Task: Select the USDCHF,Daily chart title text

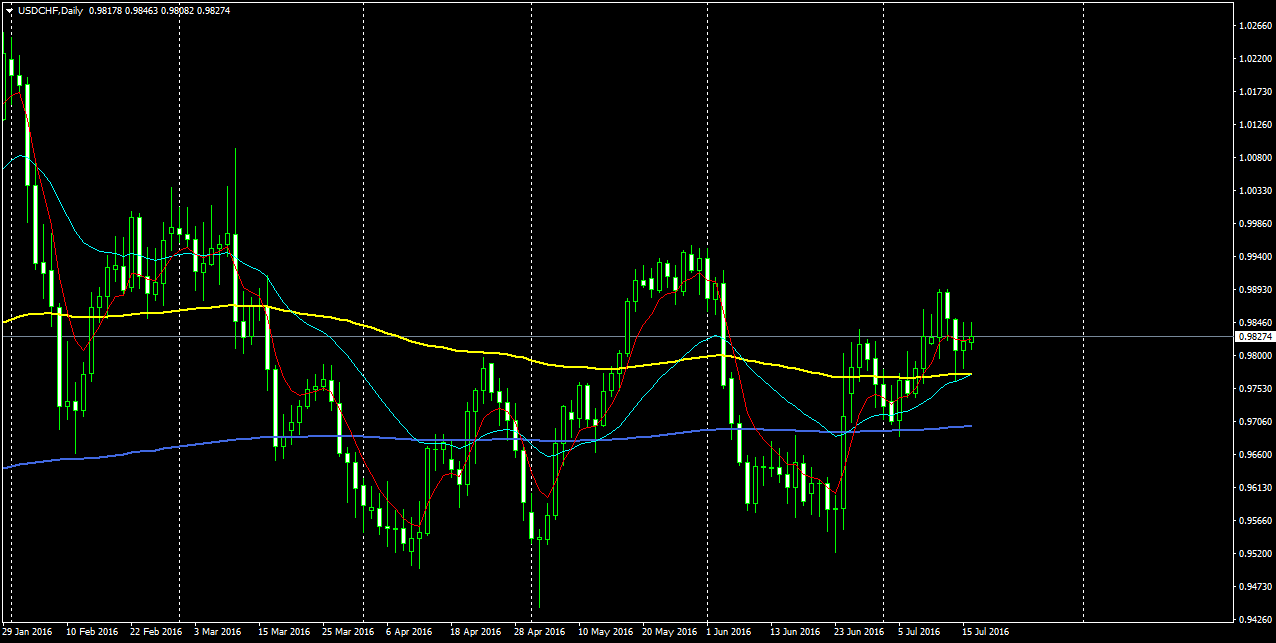Action: (x=49, y=11)
